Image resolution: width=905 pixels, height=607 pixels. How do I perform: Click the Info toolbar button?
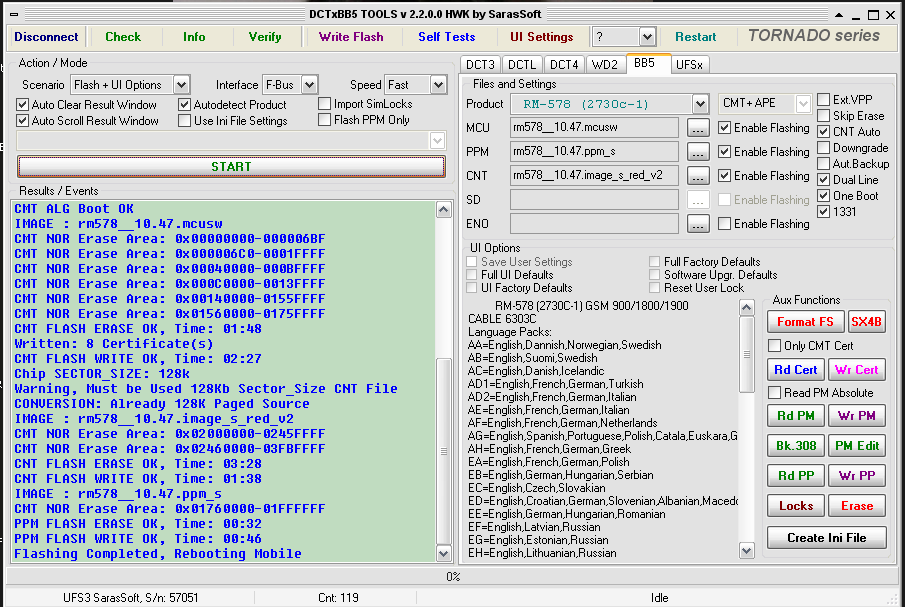(194, 37)
